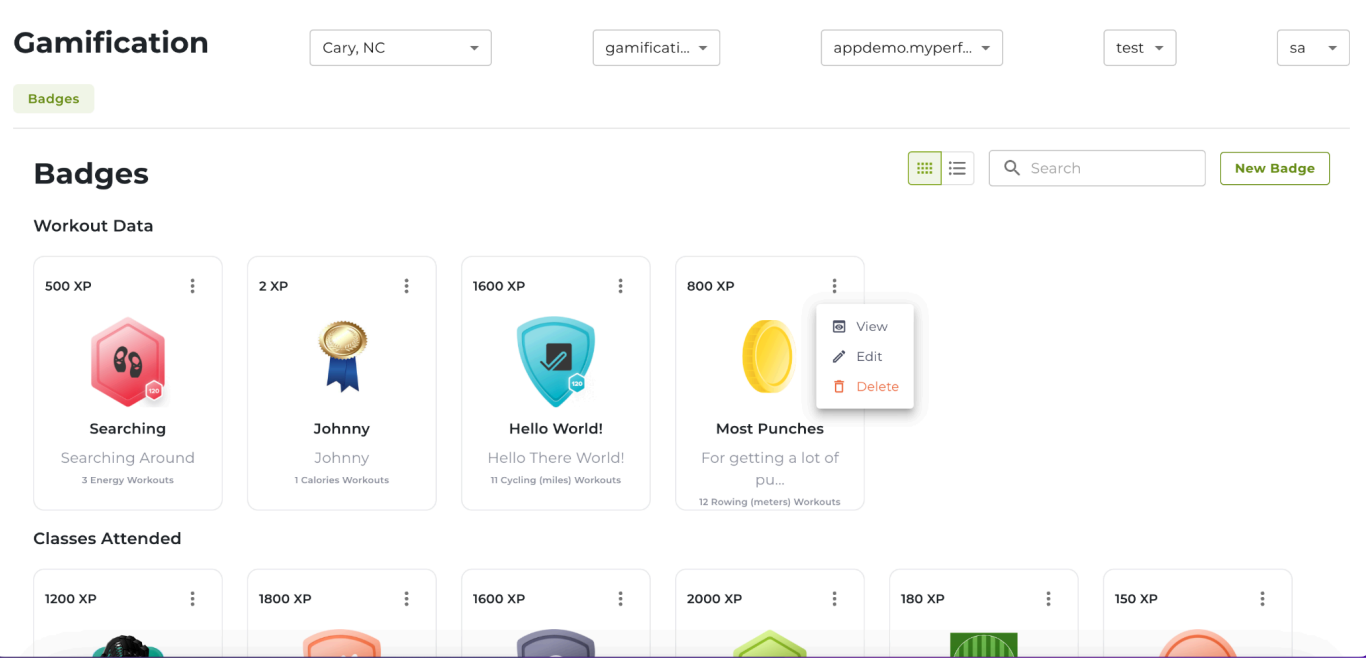Open kebab menu on 150 XP badge
This screenshot has width=1366, height=660.
[x=1262, y=599]
